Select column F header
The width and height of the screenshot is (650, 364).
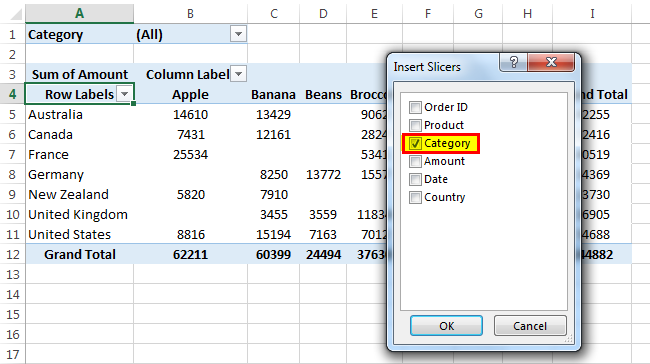[428, 14]
